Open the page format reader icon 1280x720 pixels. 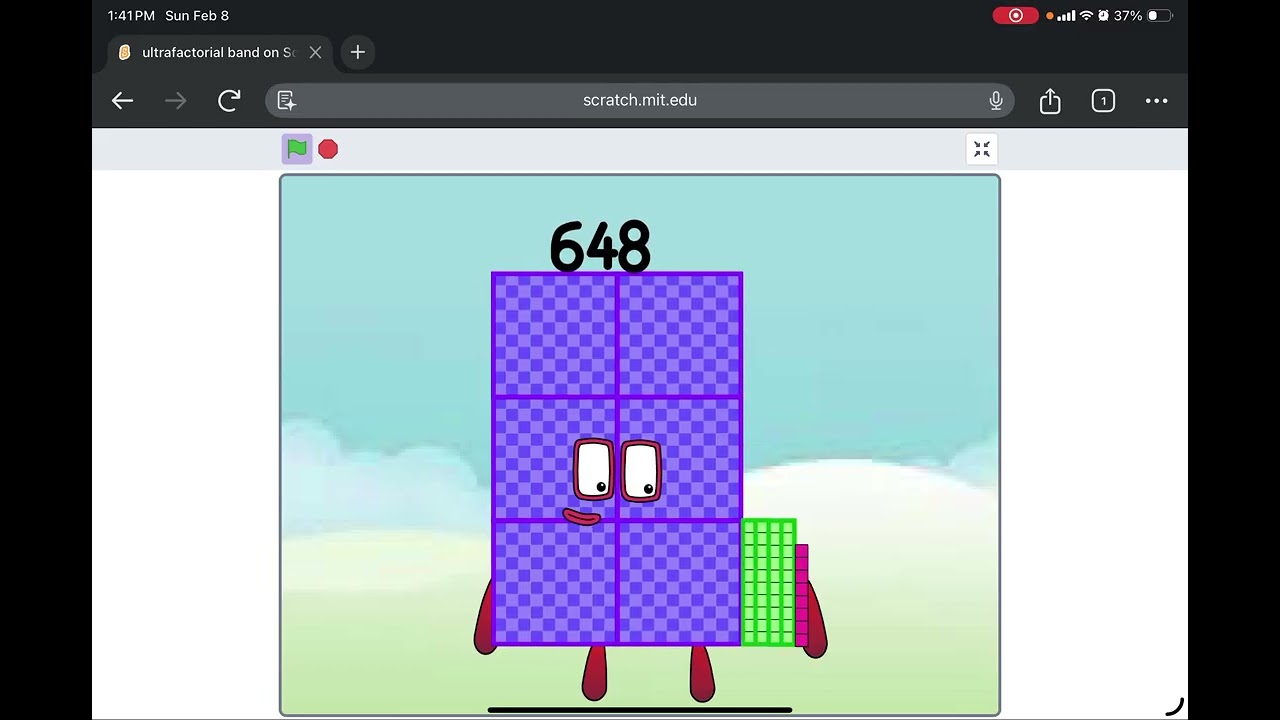pos(287,100)
